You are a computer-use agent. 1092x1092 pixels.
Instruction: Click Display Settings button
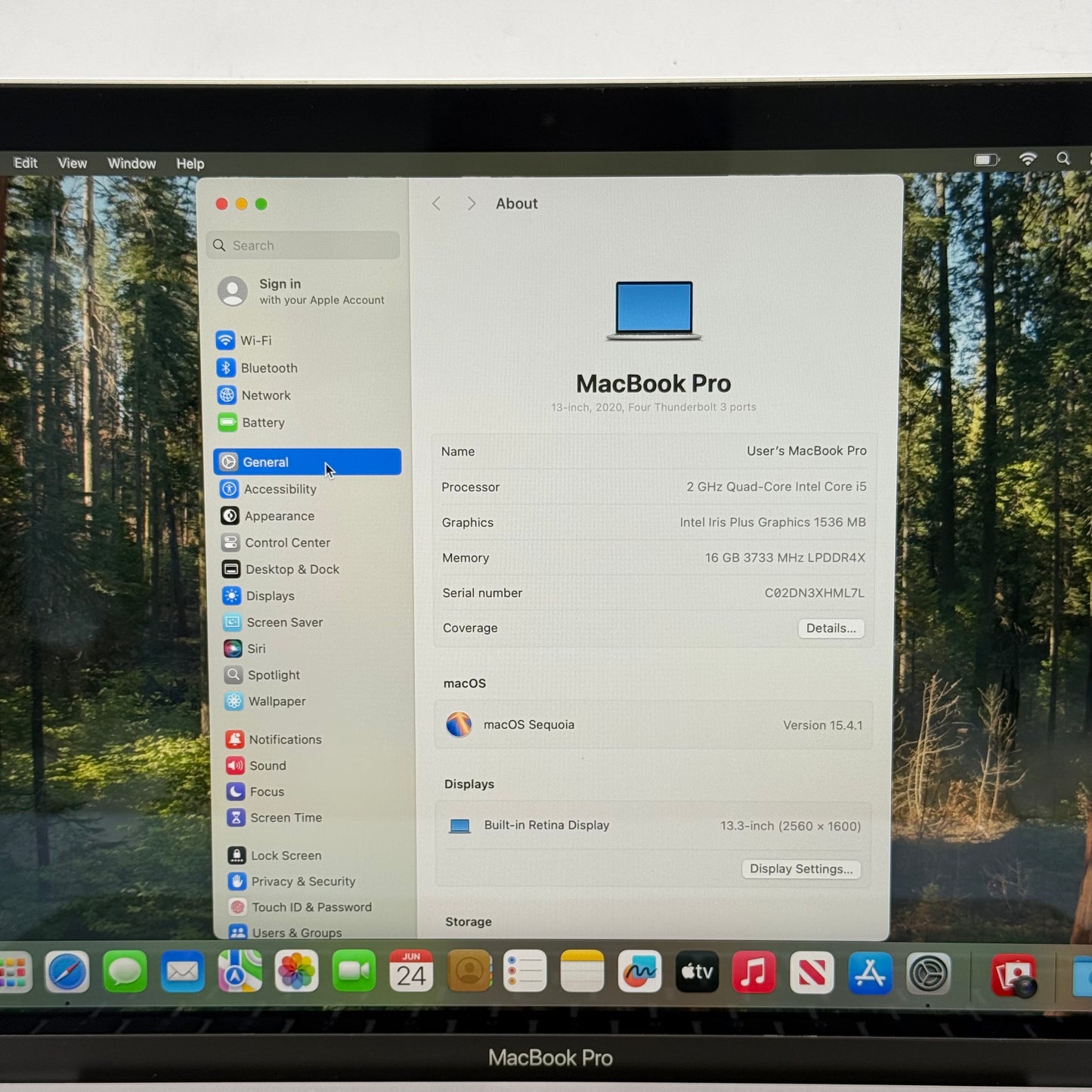point(801,869)
